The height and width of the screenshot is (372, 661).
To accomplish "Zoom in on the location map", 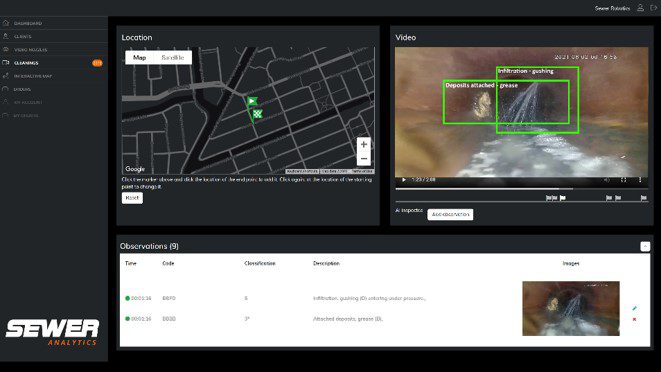I will coord(363,144).
